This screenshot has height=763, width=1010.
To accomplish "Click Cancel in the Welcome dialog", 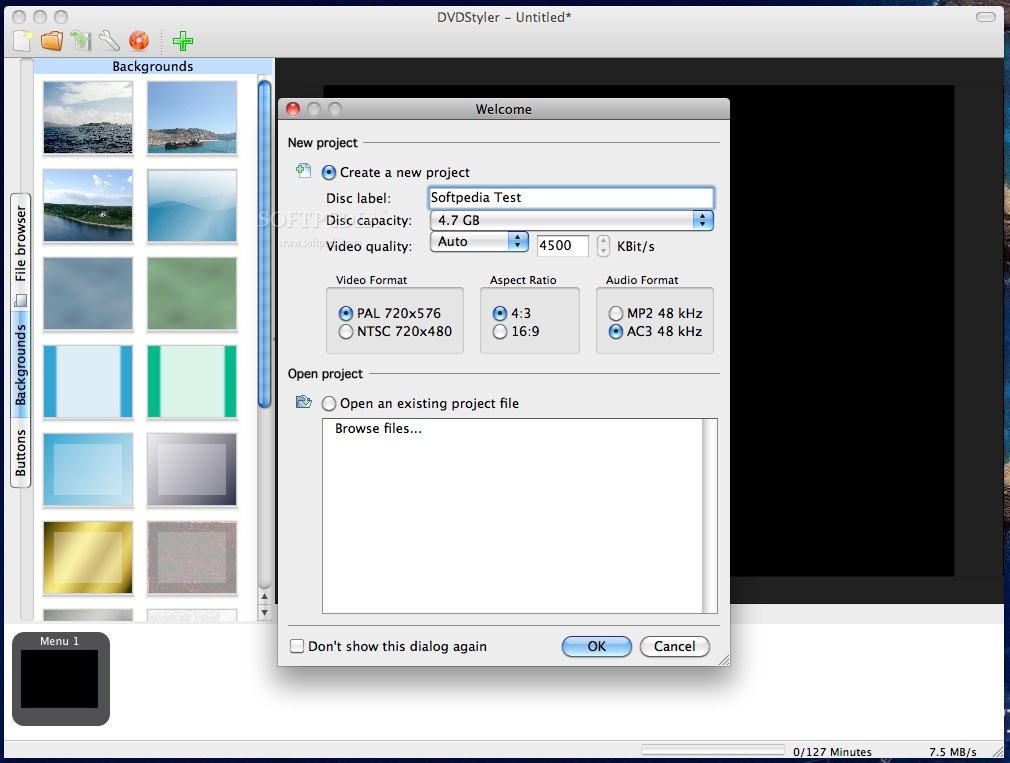I will 674,646.
